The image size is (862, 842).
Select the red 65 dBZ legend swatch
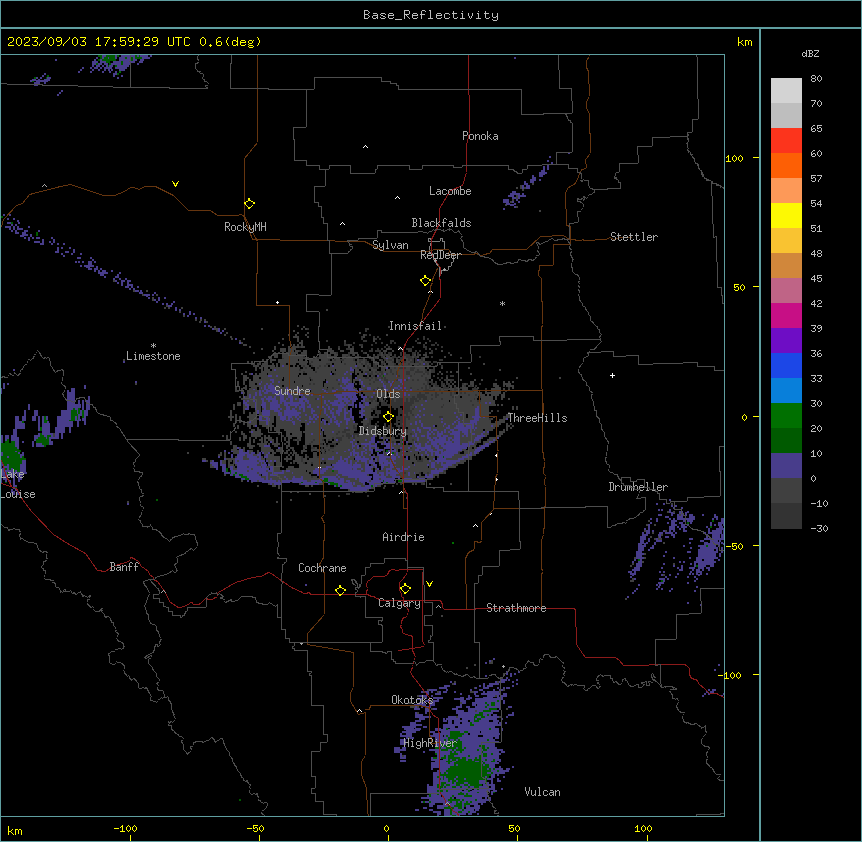coord(786,140)
